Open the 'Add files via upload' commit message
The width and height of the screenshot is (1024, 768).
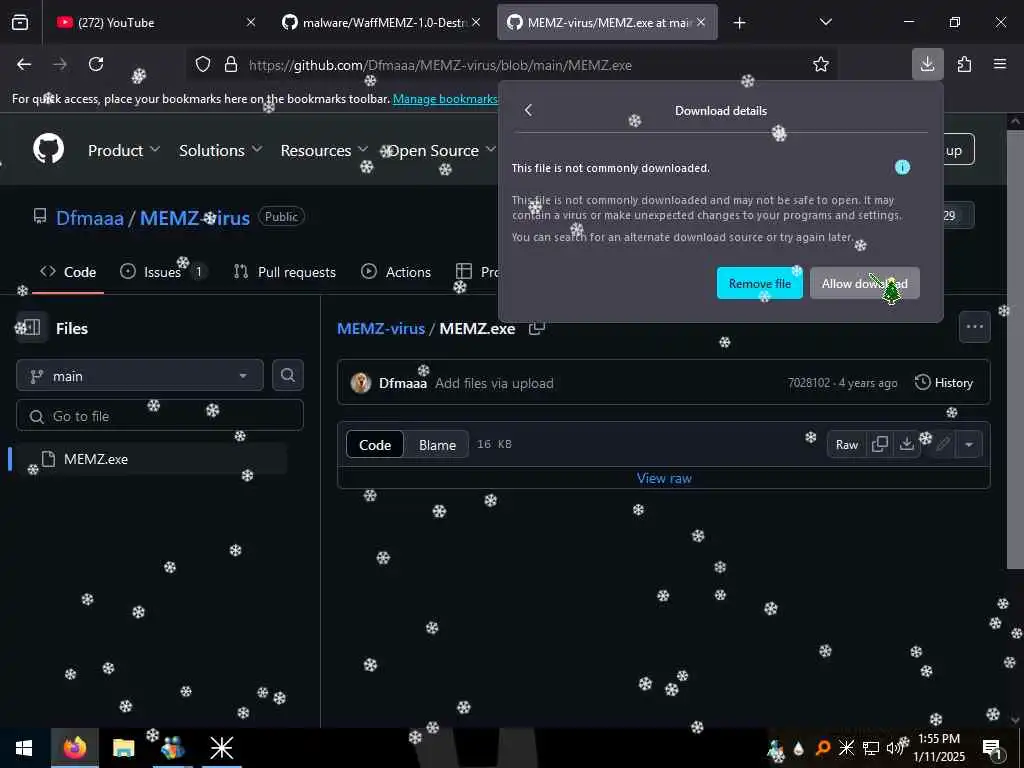coord(494,383)
